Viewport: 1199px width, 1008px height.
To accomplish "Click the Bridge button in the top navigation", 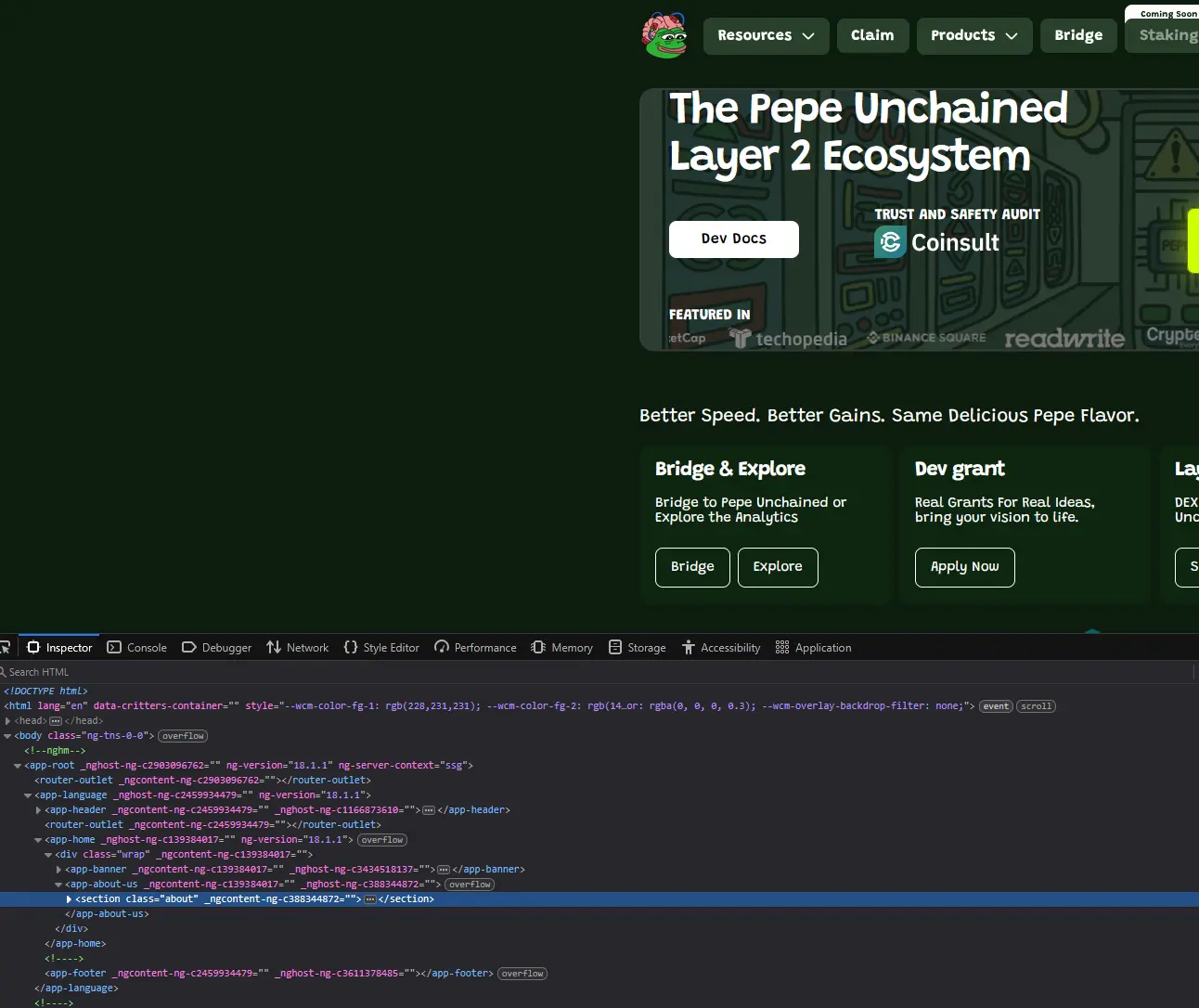I will (x=1078, y=36).
